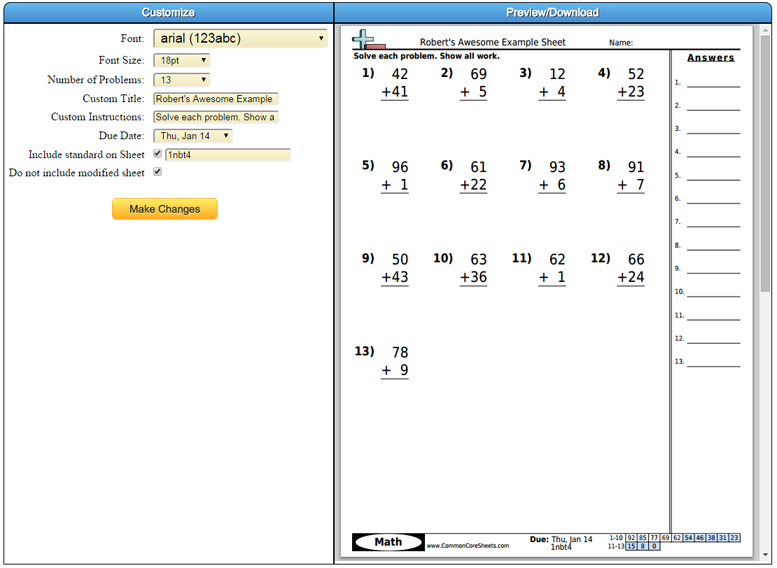The image size is (777, 568).
Task: Click the Custom Title input field
Action: pos(216,99)
